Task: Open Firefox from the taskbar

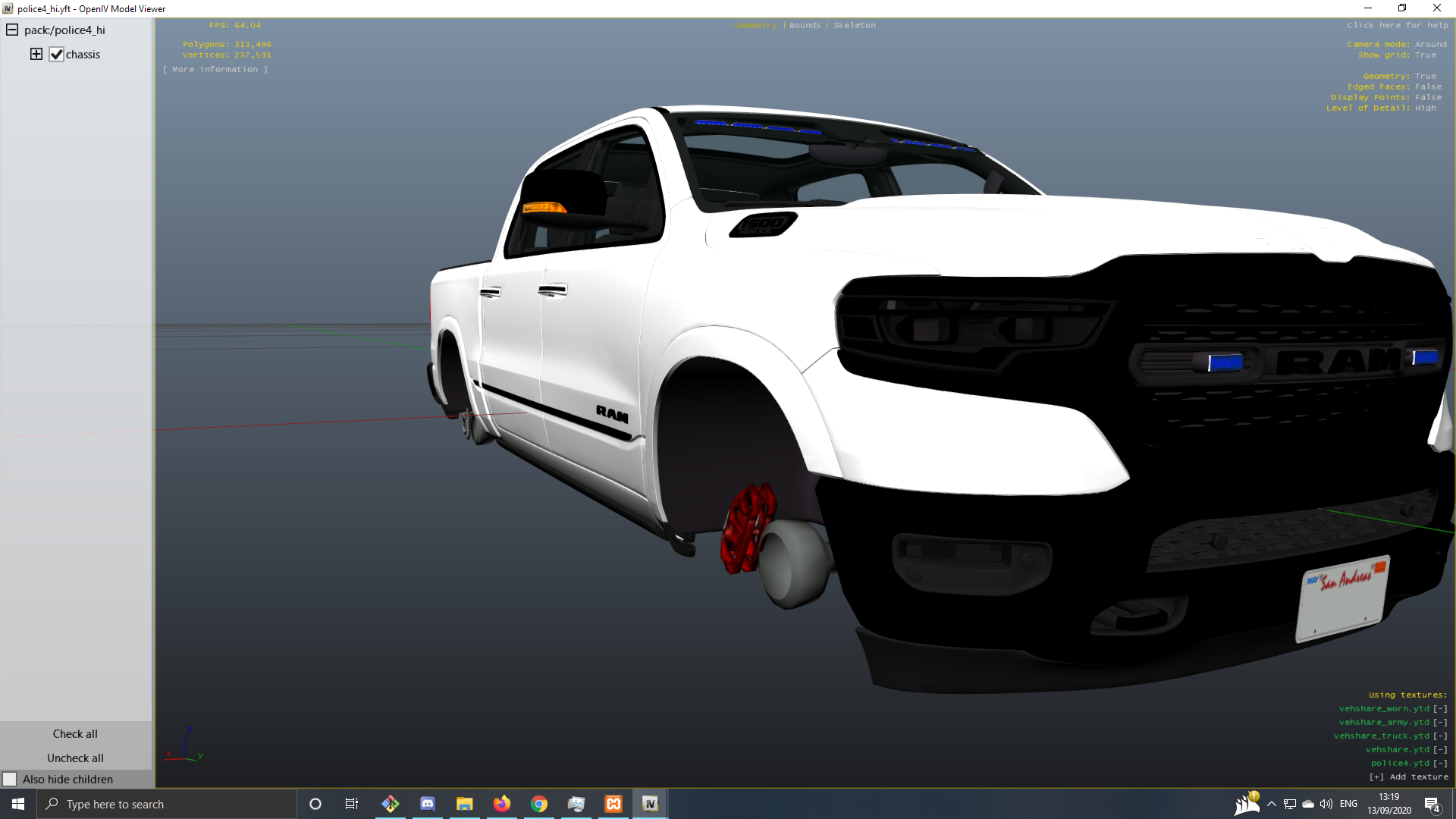Action: click(501, 804)
